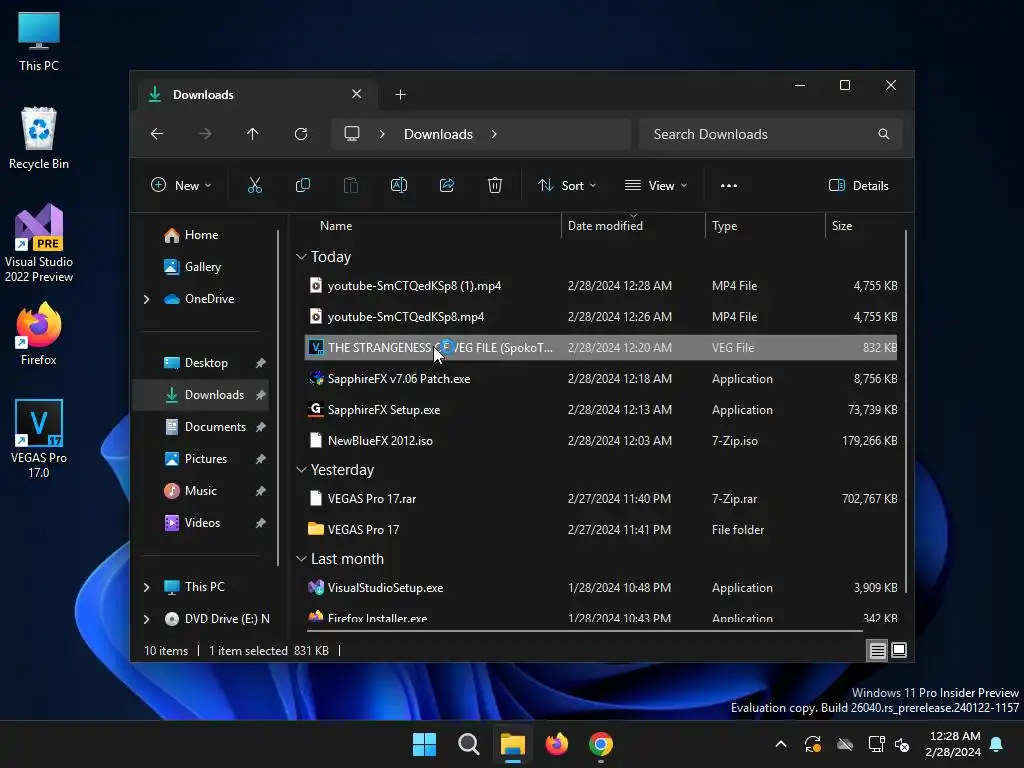Add a new tab

click(x=400, y=95)
